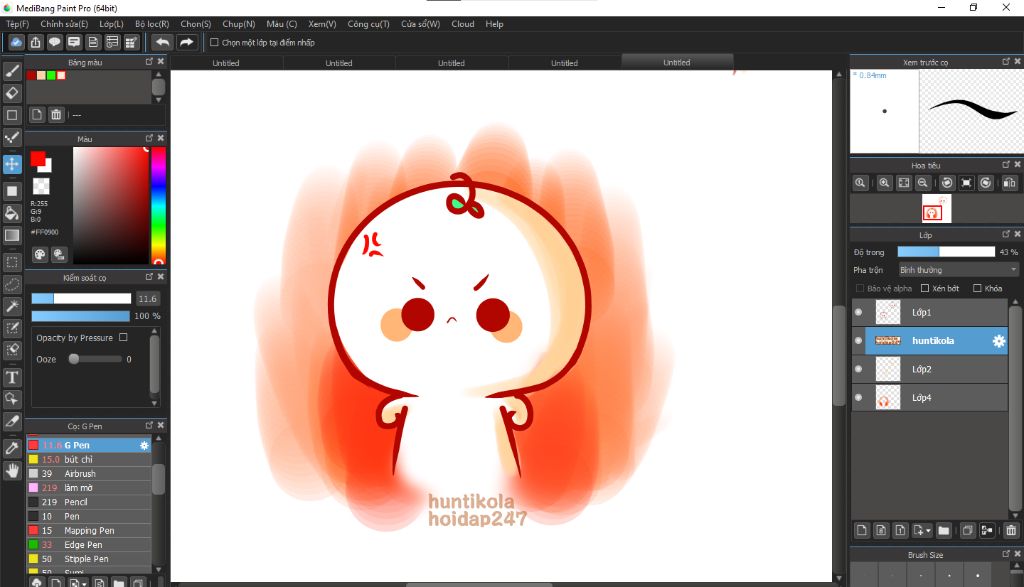This screenshot has width=1024, height=587.
Task: Hide the Lớp4 layer
Action: pos(859,398)
